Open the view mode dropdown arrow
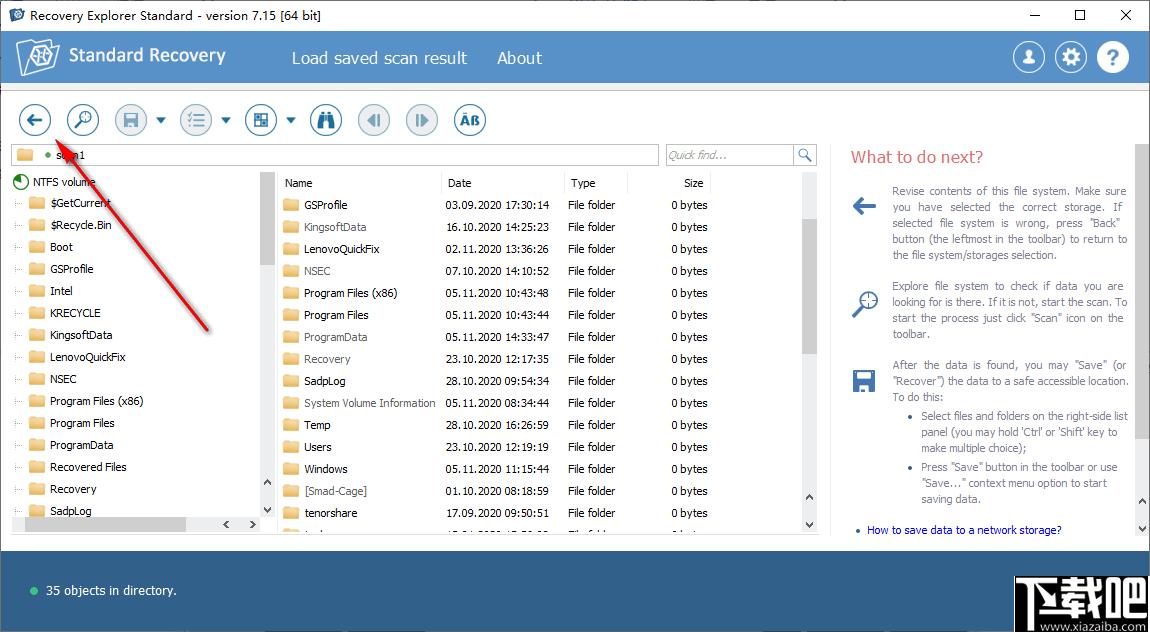This screenshot has width=1150, height=632. point(291,121)
